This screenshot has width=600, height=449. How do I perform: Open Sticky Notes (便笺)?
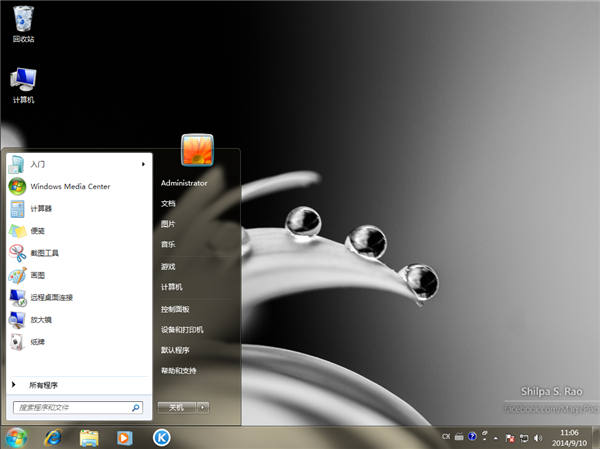coord(37,230)
